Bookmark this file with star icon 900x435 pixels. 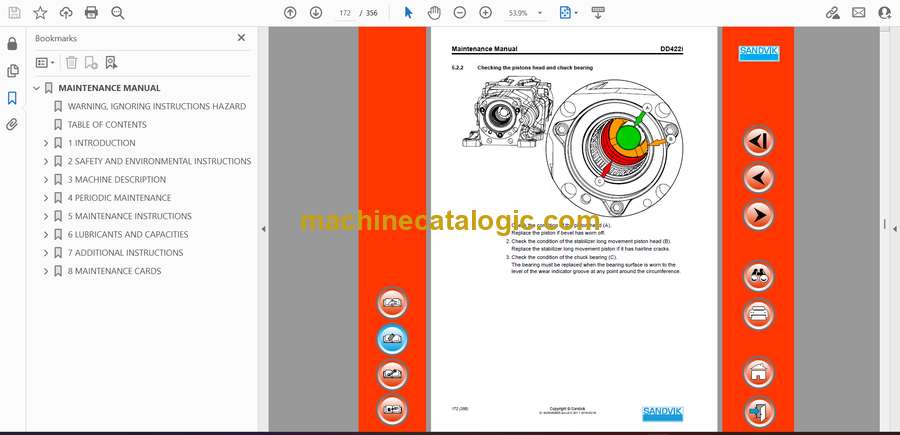pos(40,13)
